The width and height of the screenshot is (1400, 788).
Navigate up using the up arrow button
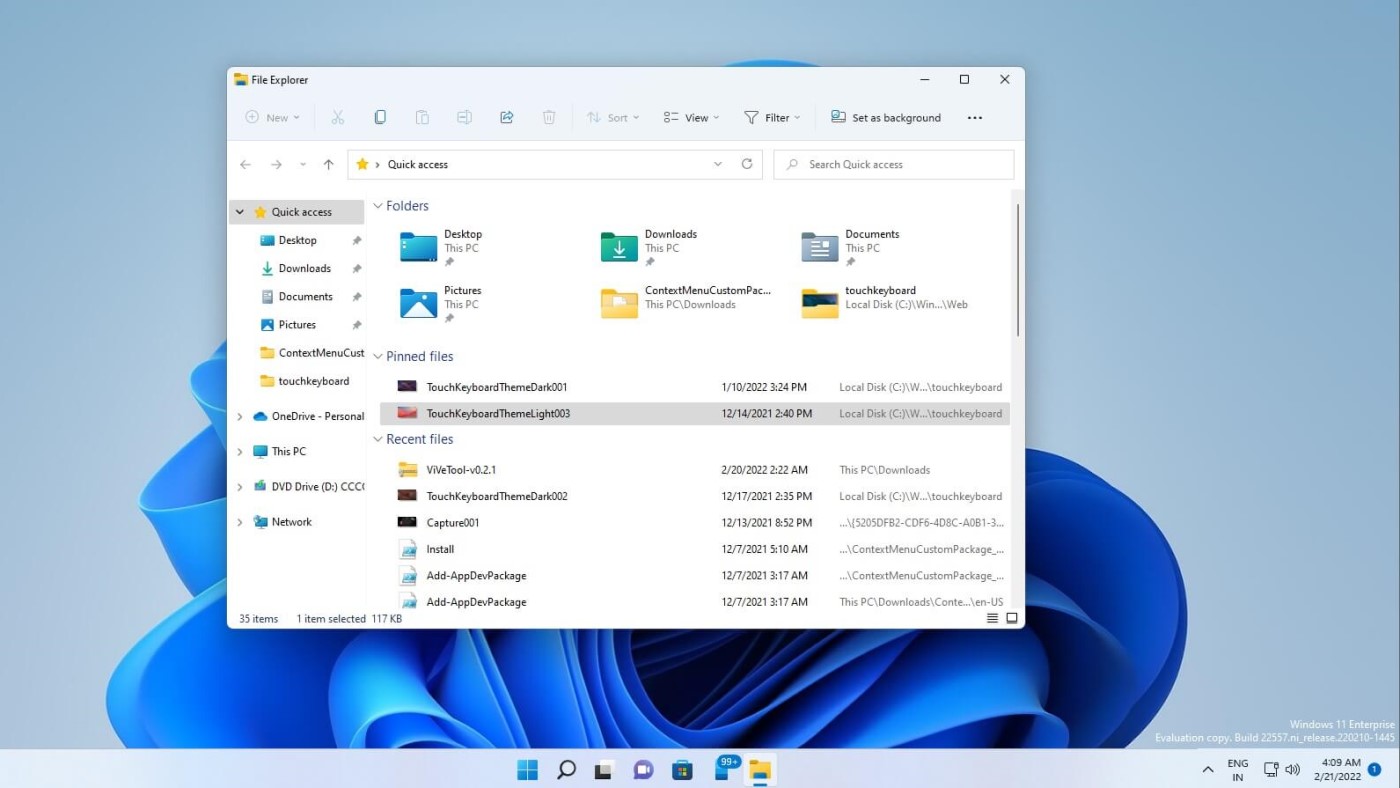[329, 164]
